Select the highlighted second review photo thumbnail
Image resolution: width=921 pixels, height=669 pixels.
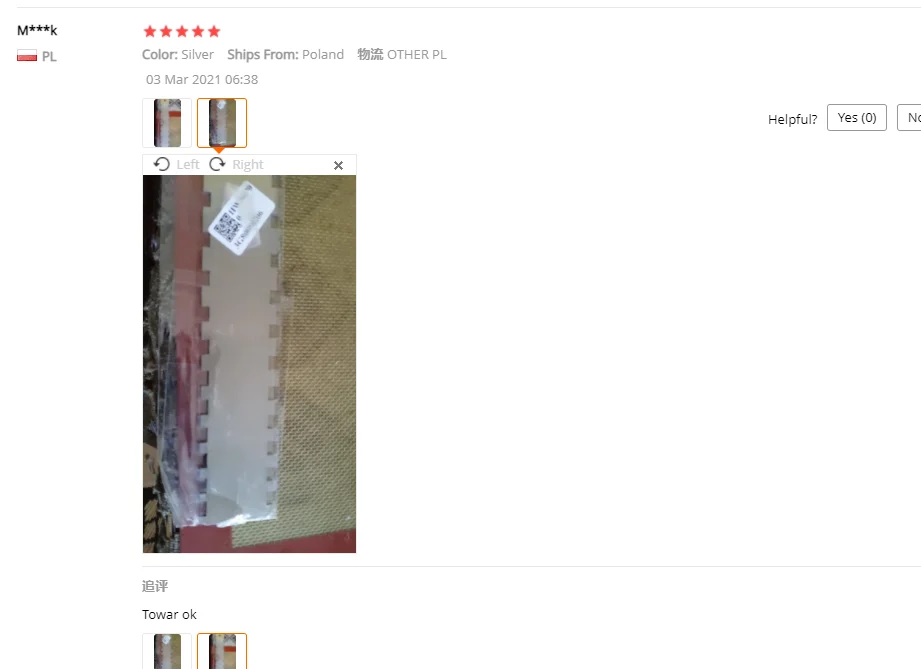(222, 123)
